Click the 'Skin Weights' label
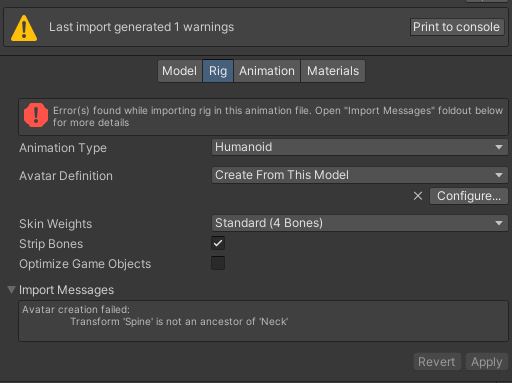 point(56,224)
